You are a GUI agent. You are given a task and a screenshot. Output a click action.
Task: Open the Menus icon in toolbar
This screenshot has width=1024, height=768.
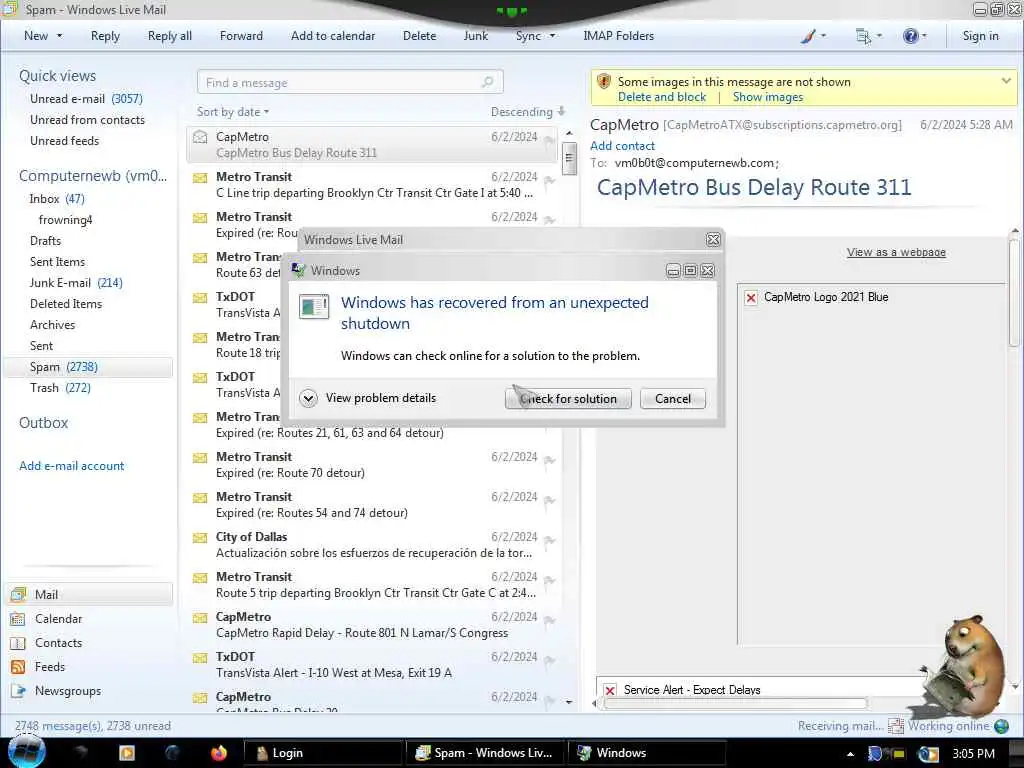(x=863, y=36)
